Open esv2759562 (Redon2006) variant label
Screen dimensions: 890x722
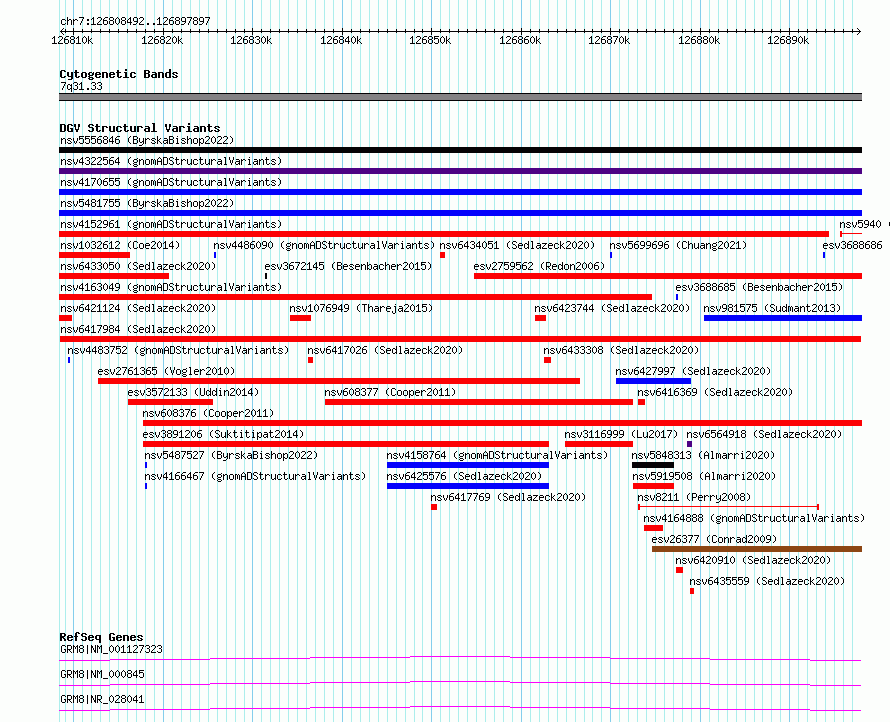pyautogui.click(x=539, y=266)
